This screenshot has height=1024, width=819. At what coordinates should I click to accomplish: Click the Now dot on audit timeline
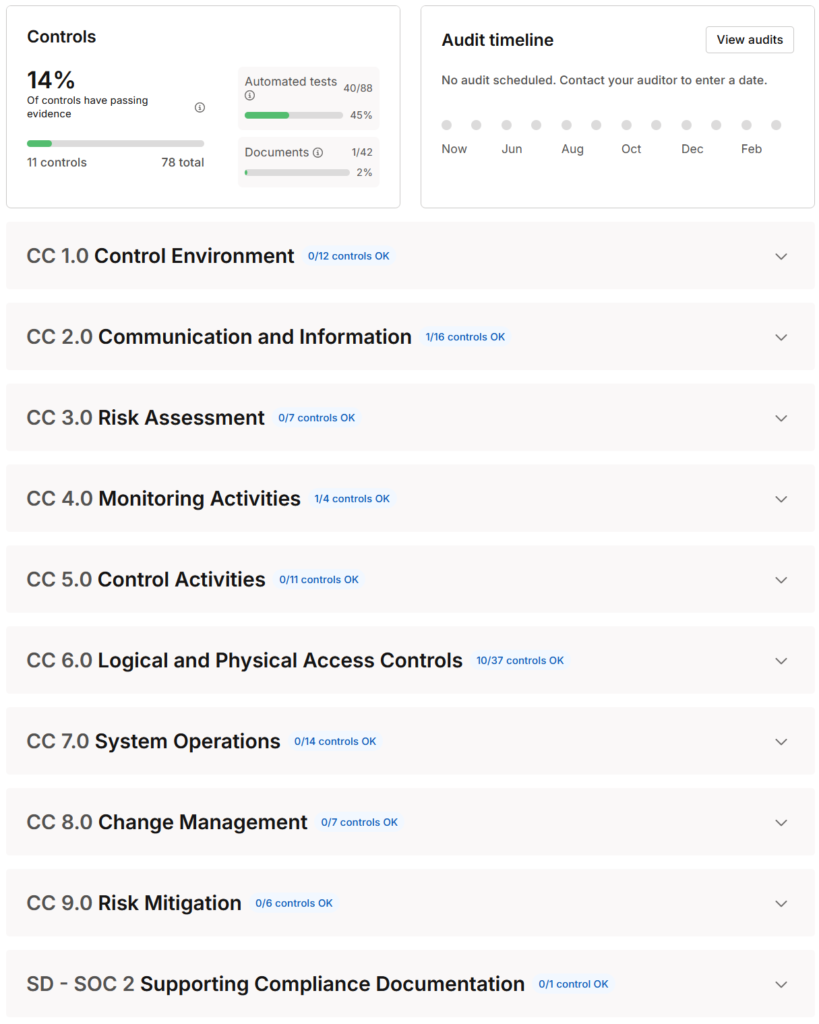(447, 125)
